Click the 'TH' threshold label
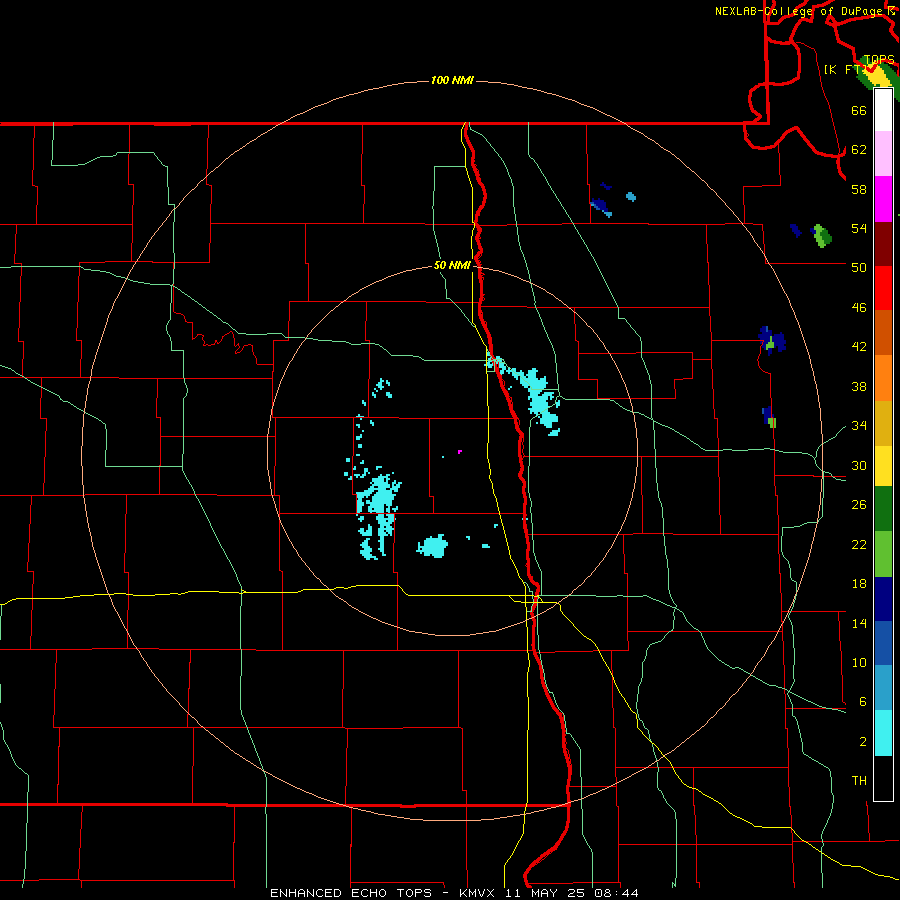This screenshot has width=900, height=900. click(859, 781)
